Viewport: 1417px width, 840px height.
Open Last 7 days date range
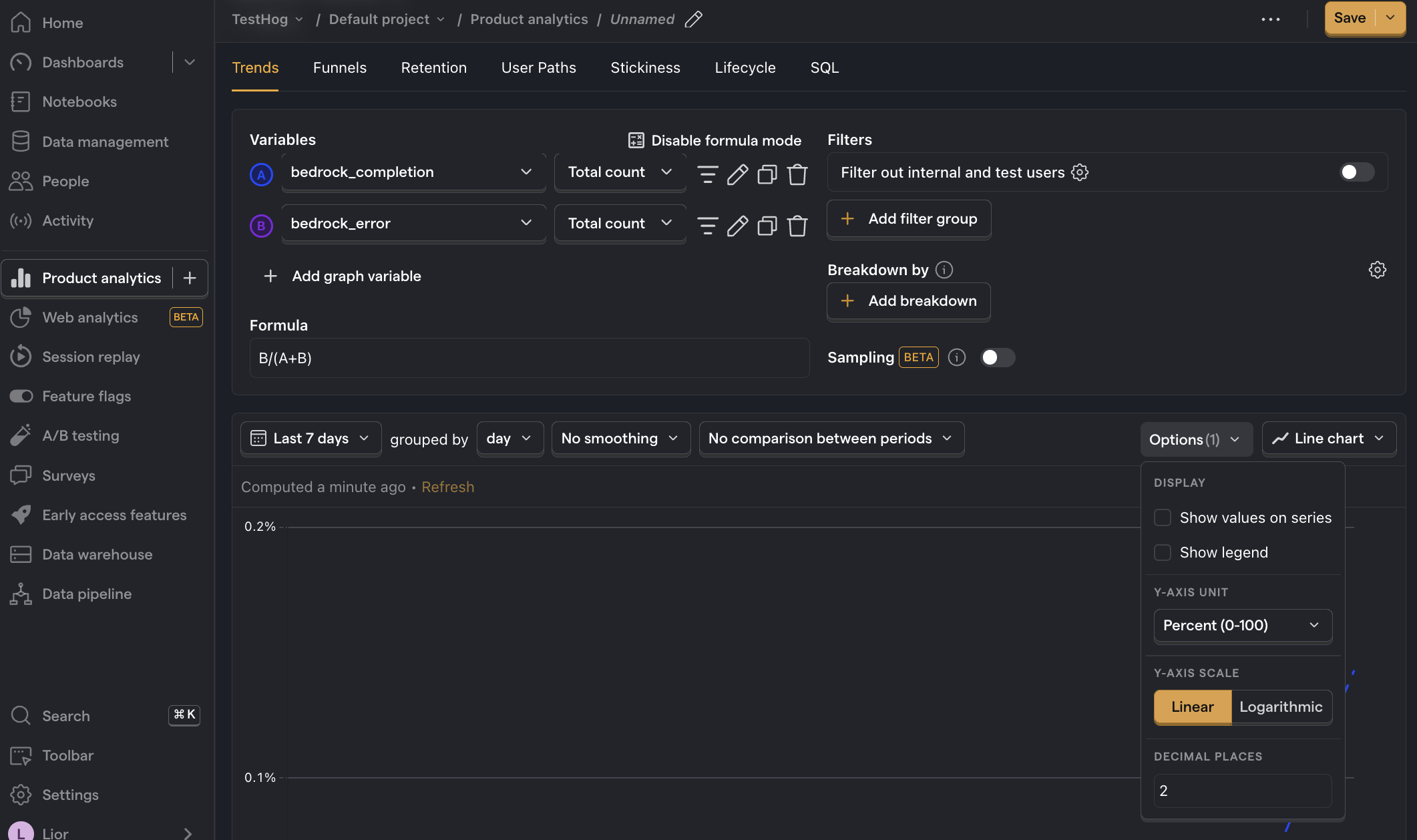click(x=311, y=439)
